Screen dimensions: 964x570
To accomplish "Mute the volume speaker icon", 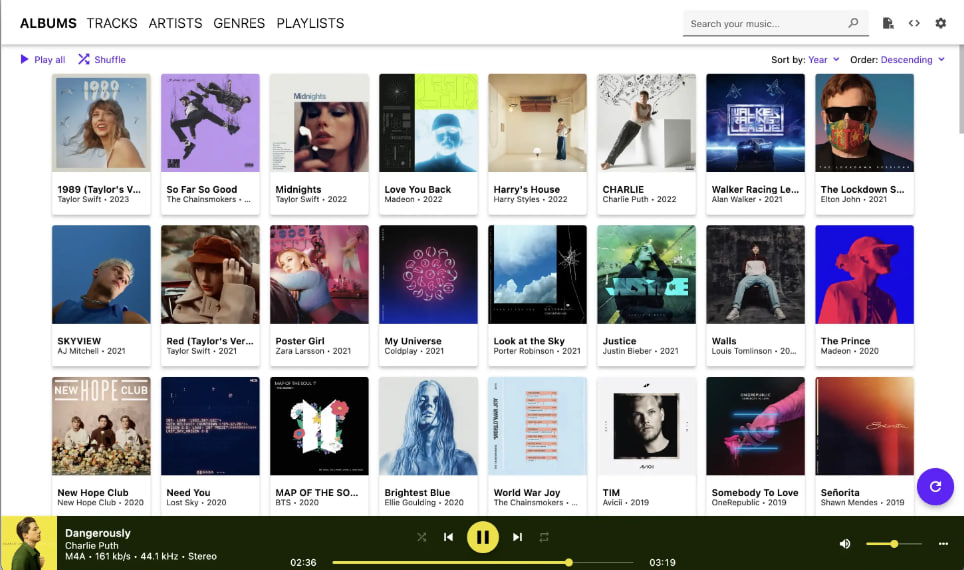I will click(x=845, y=544).
